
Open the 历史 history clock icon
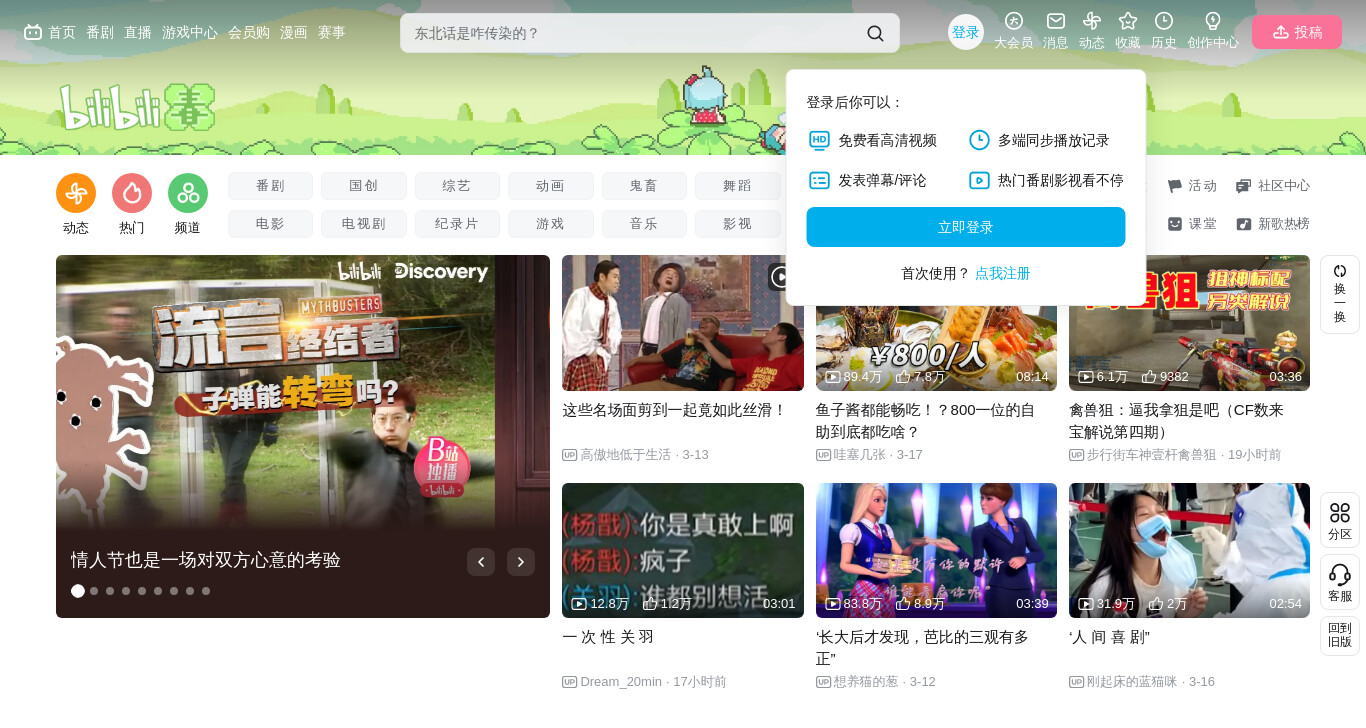1164,21
